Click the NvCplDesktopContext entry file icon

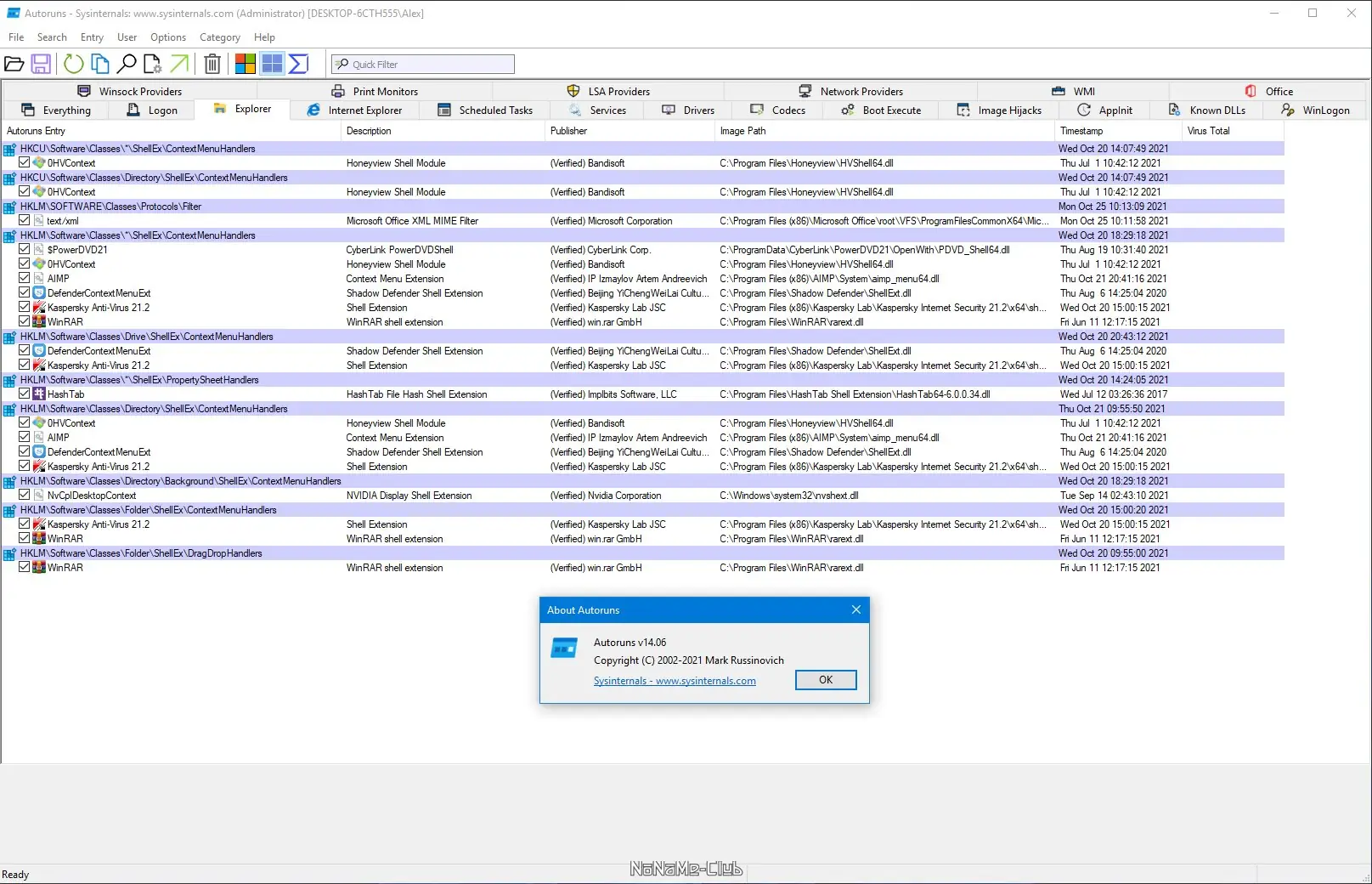pos(39,496)
